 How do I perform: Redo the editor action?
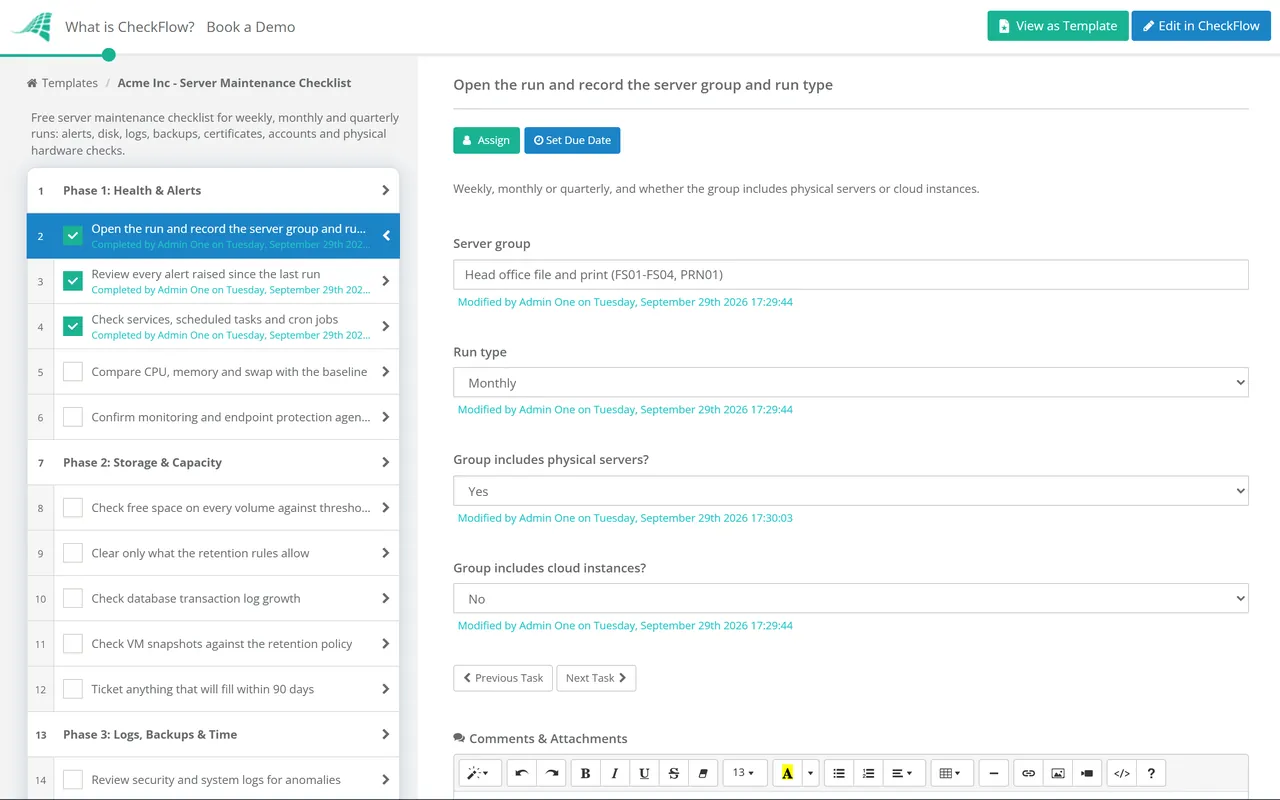point(551,773)
